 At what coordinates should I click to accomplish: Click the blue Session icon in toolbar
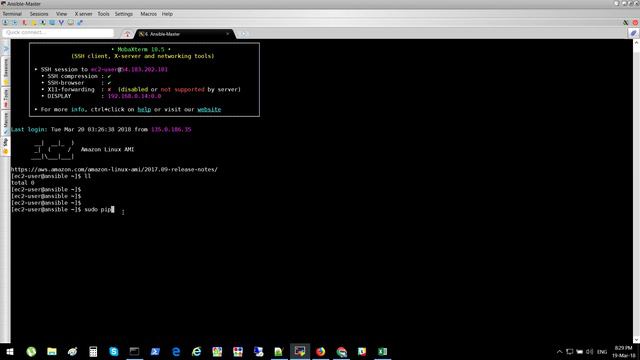(5, 22)
